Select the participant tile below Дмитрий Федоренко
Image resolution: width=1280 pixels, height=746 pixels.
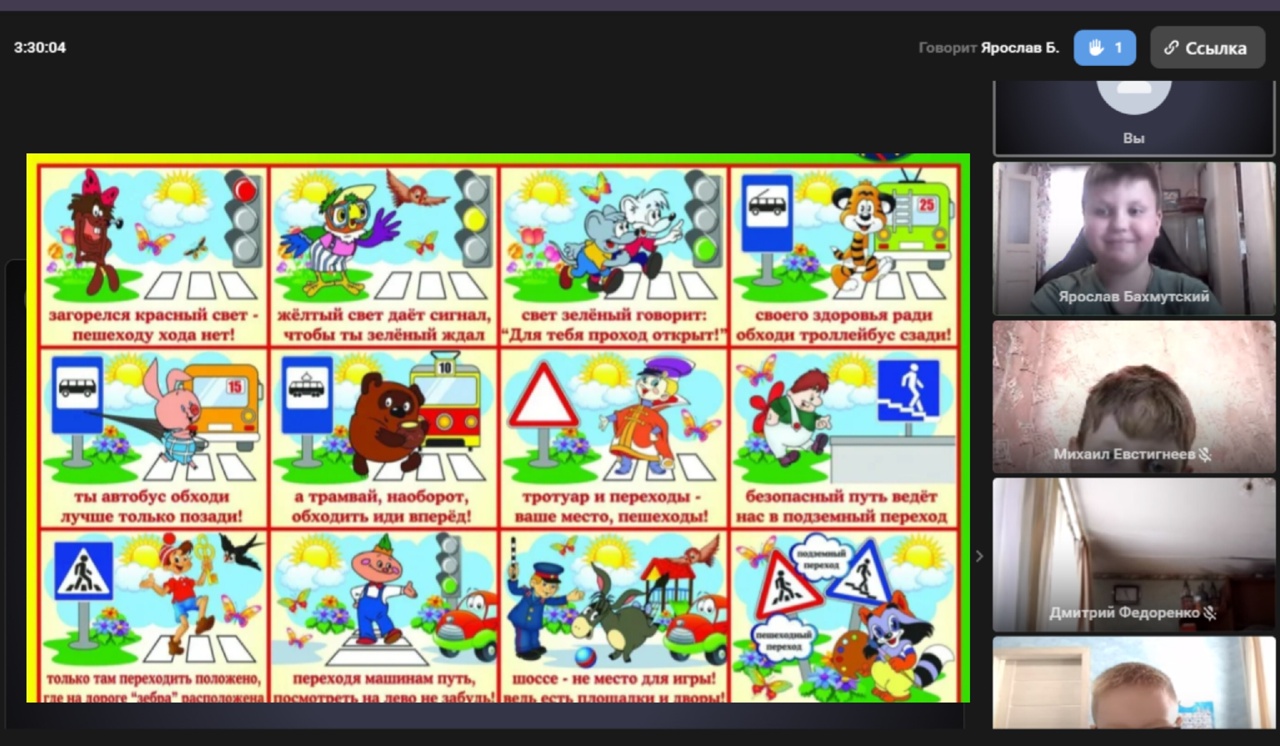click(x=1134, y=683)
